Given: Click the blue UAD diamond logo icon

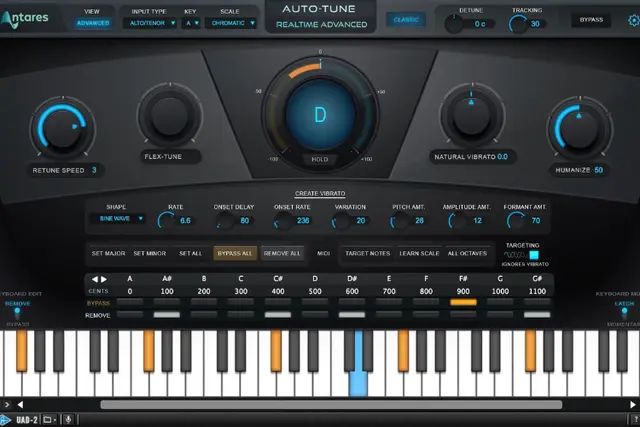Looking at the screenshot, I should pos(5,420).
